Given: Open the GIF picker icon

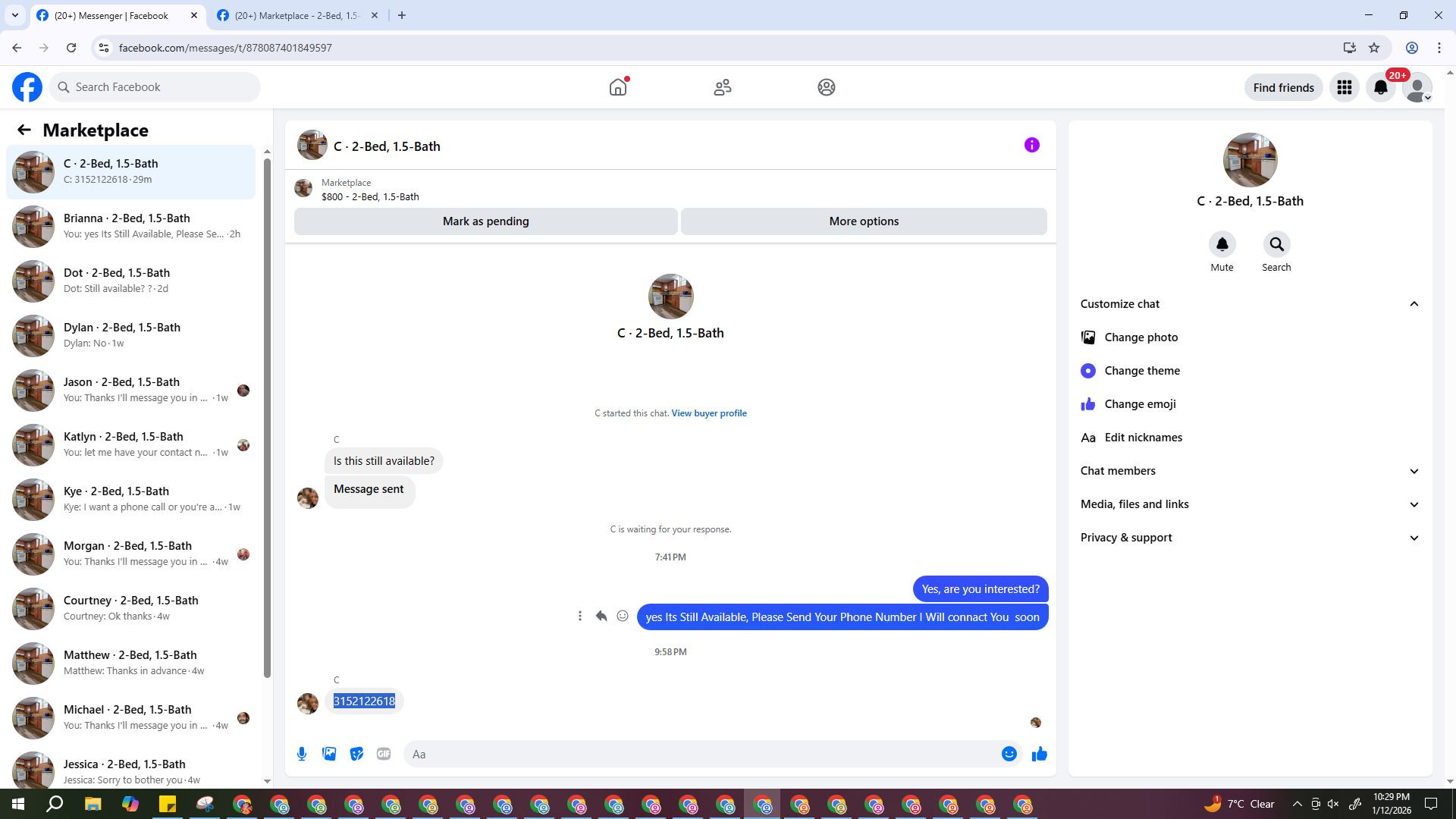Looking at the screenshot, I should 384,754.
